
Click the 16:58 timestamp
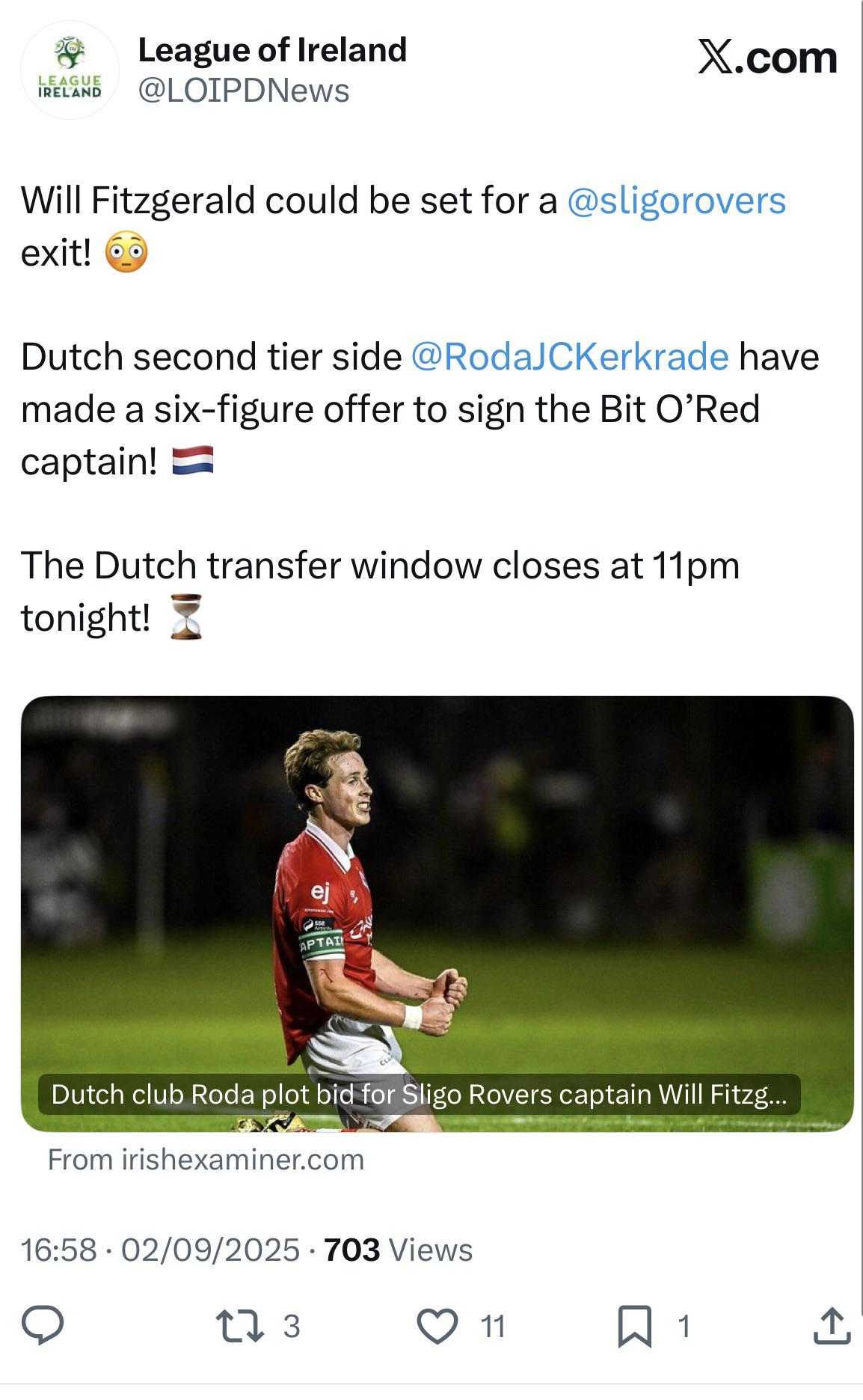tap(59, 1250)
